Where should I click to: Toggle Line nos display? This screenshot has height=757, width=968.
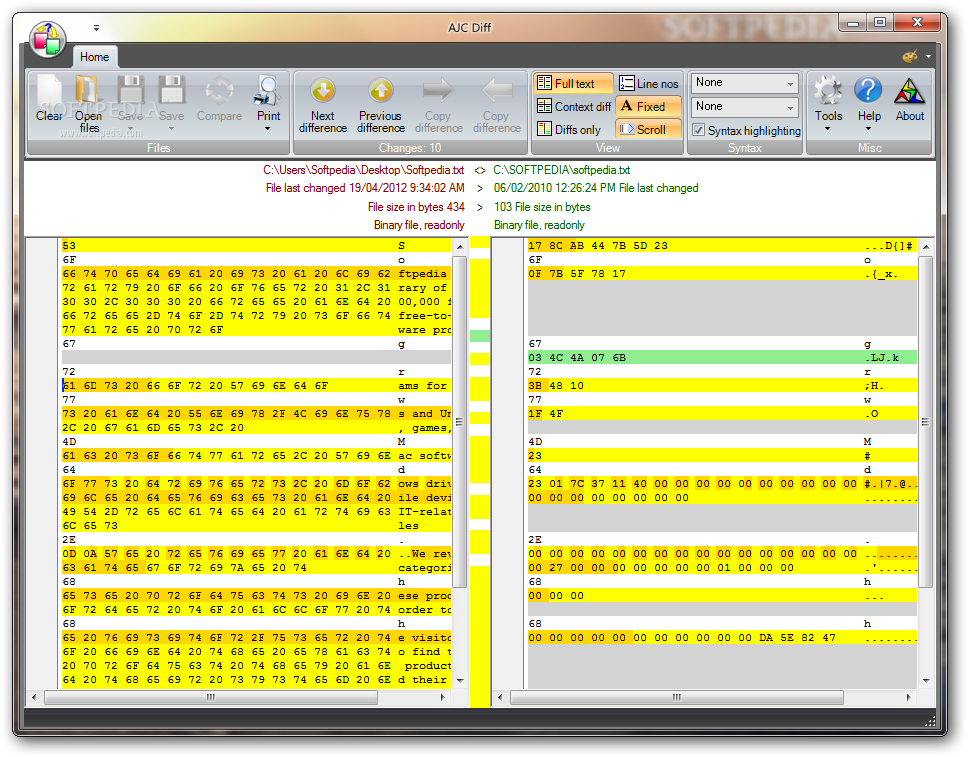(648, 83)
